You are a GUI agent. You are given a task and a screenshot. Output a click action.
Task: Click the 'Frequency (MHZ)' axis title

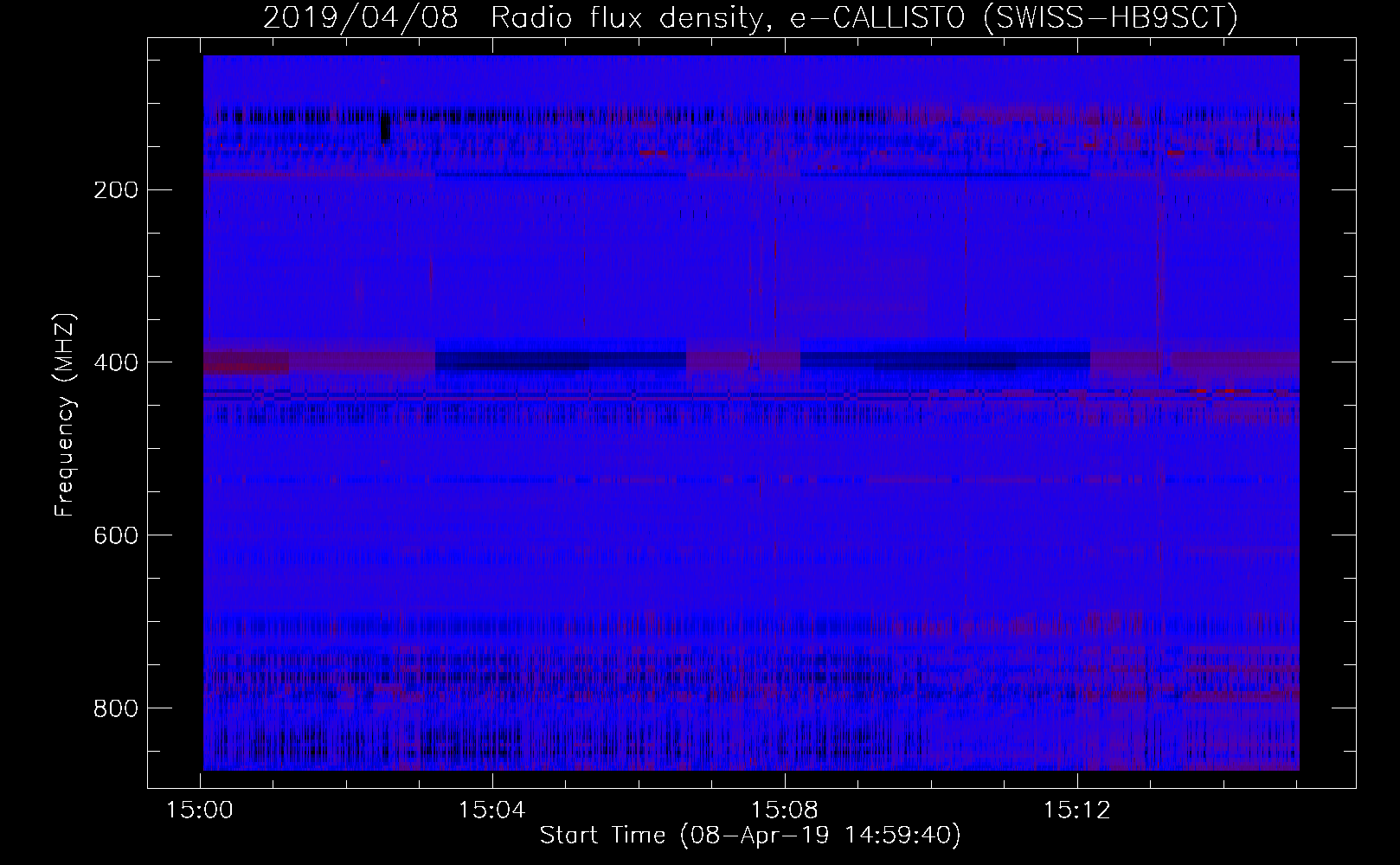(x=65, y=415)
